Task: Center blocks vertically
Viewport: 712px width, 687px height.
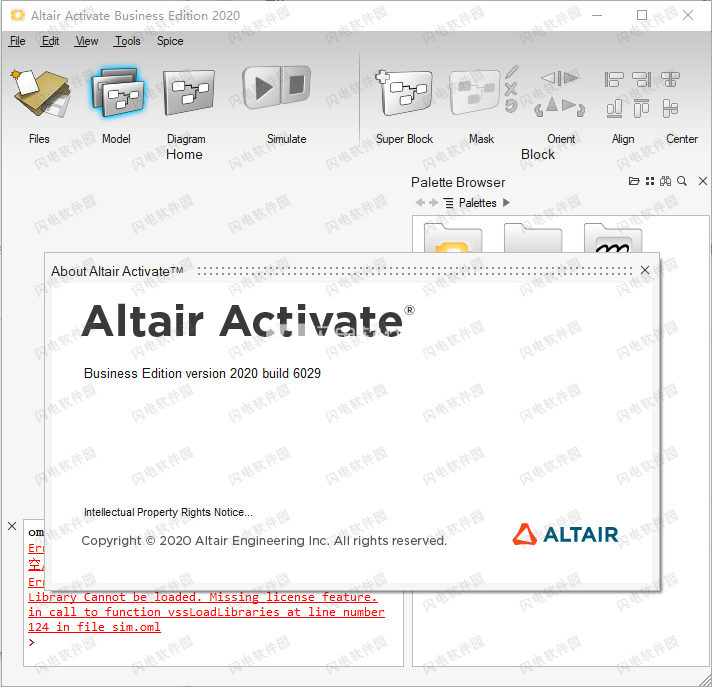Action: (x=670, y=109)
